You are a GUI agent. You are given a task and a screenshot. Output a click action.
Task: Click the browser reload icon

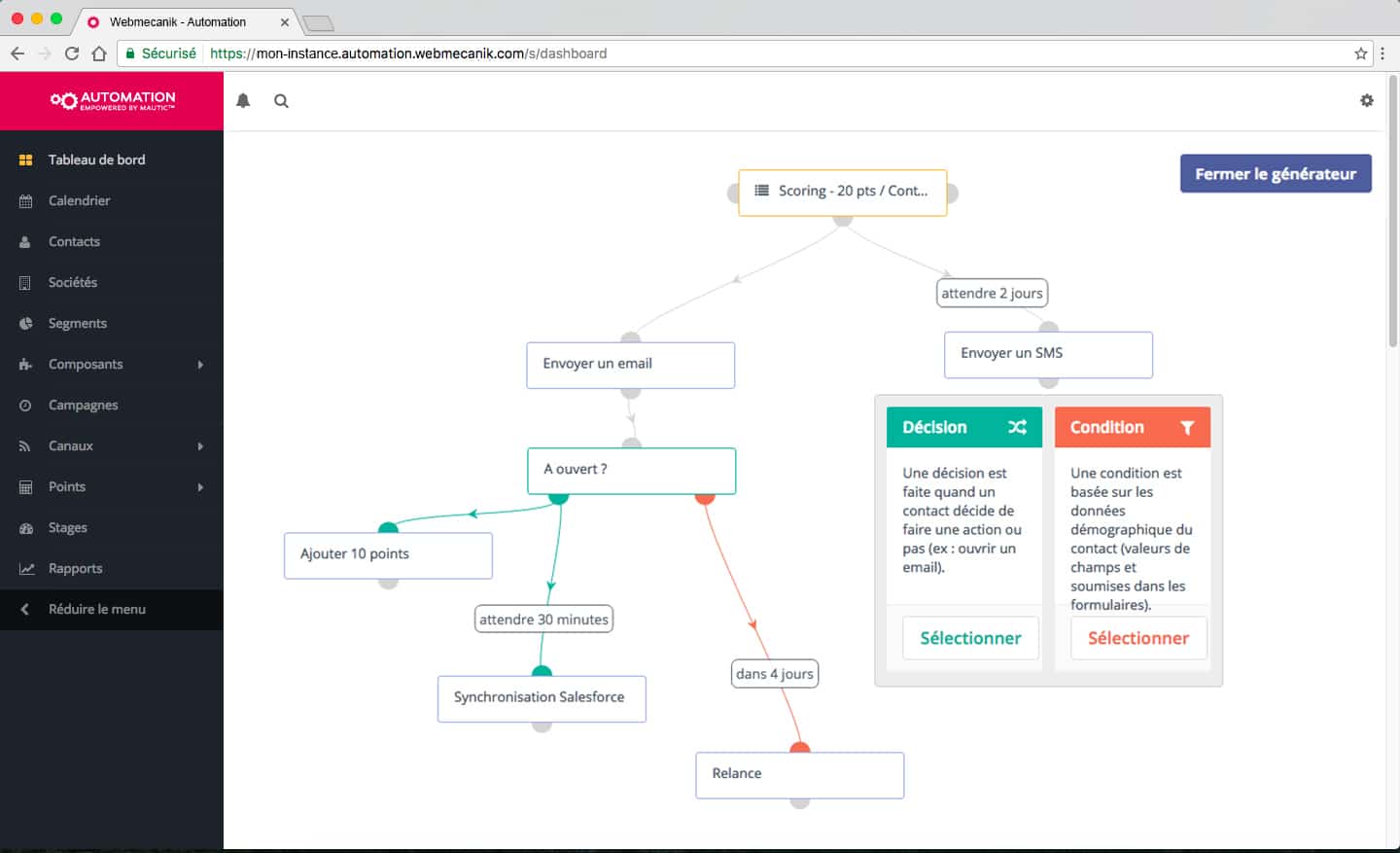(72, 53)
